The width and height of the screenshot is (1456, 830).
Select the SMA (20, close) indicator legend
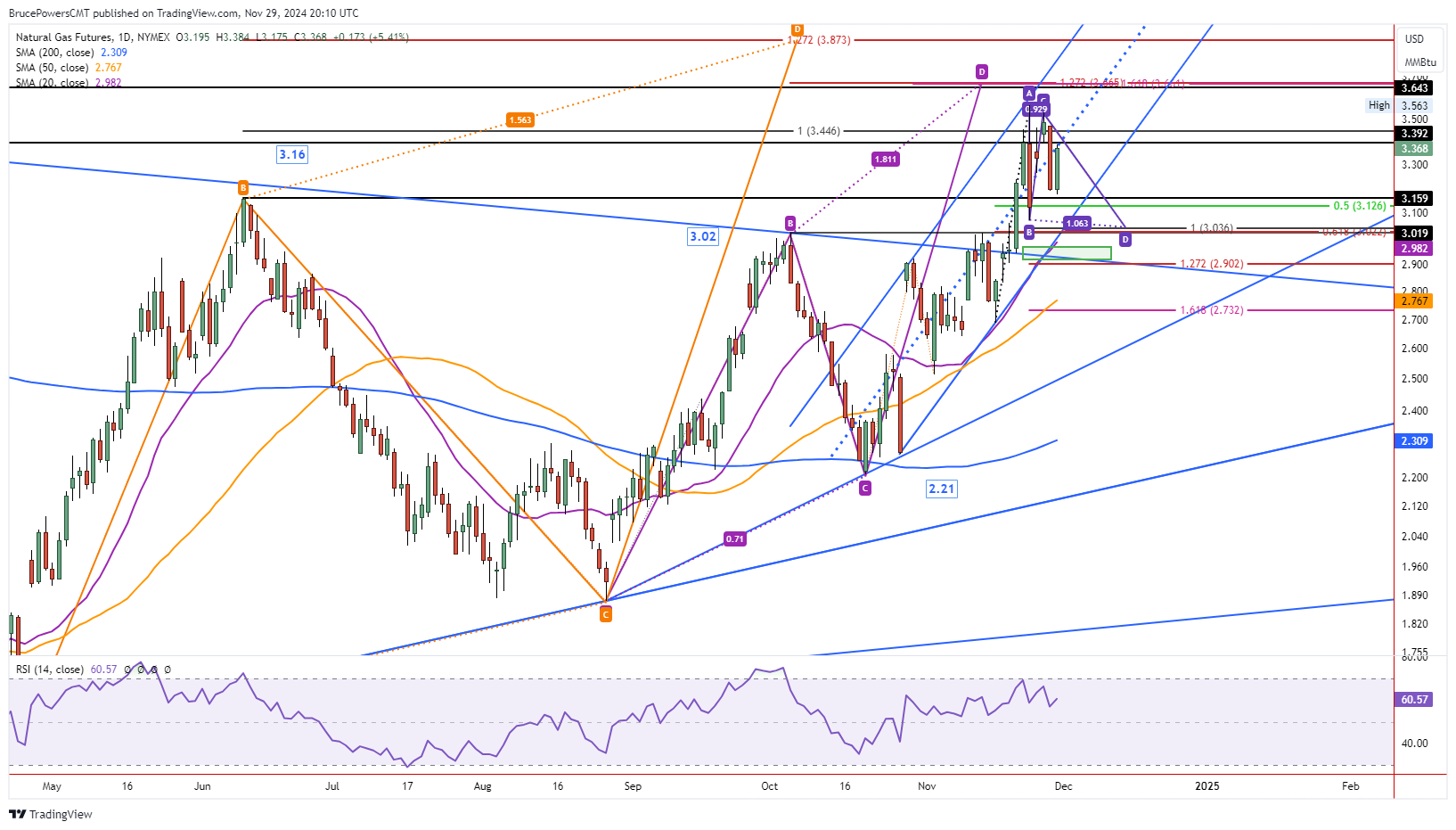pos(69,83)
